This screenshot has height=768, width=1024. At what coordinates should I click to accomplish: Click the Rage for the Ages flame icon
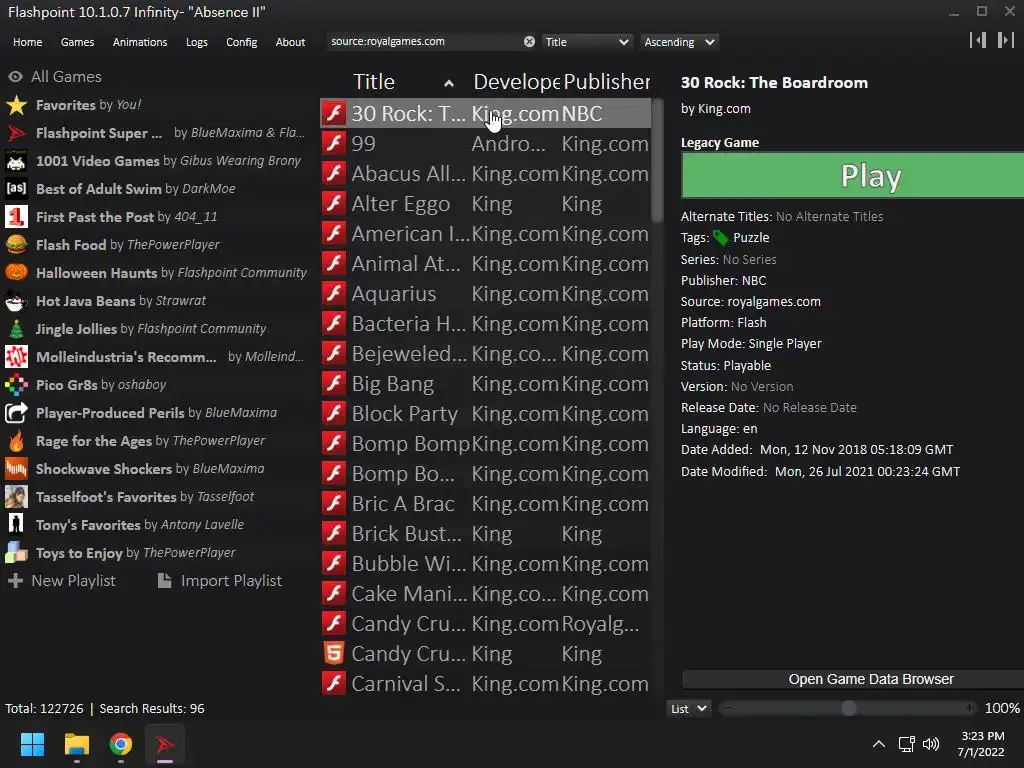pyautogui.click(x=16, y=441)
